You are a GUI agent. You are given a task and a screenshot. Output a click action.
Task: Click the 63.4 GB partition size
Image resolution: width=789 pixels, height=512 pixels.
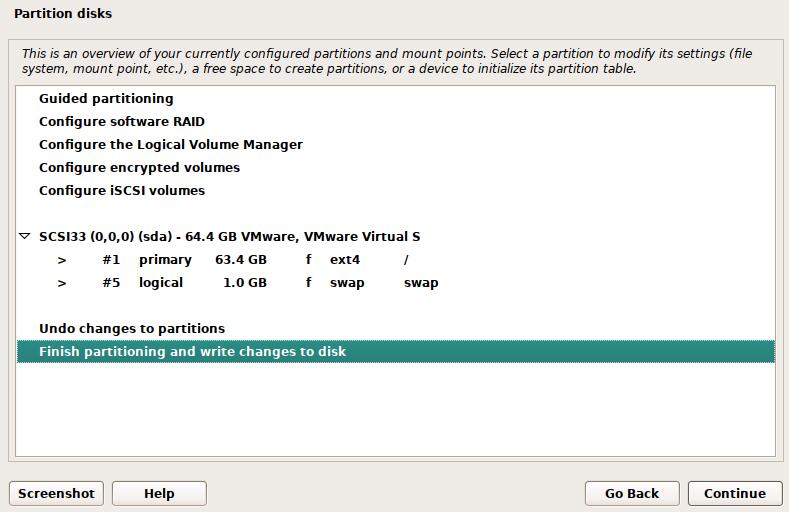(241, 260)
